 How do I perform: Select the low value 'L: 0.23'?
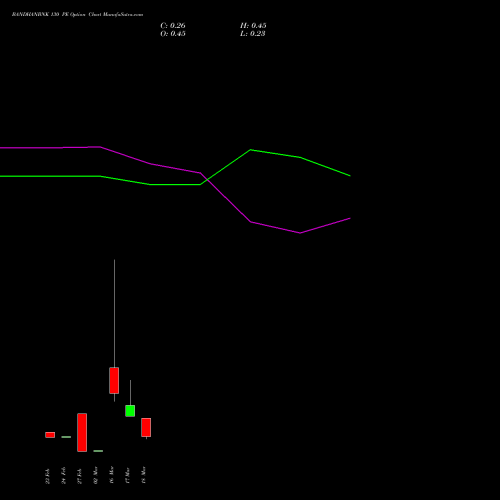point(253,34)
